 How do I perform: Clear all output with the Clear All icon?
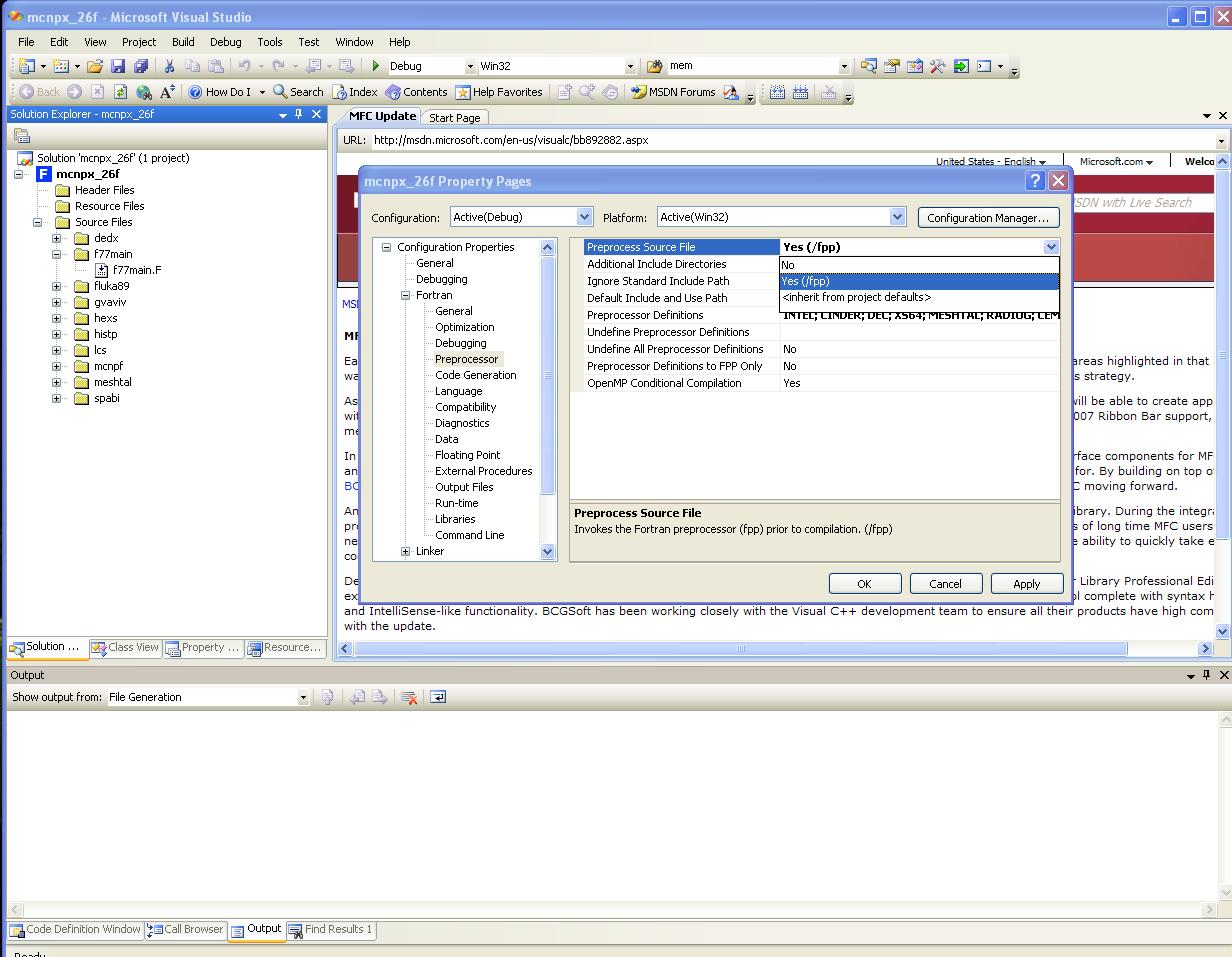(408, 697)
